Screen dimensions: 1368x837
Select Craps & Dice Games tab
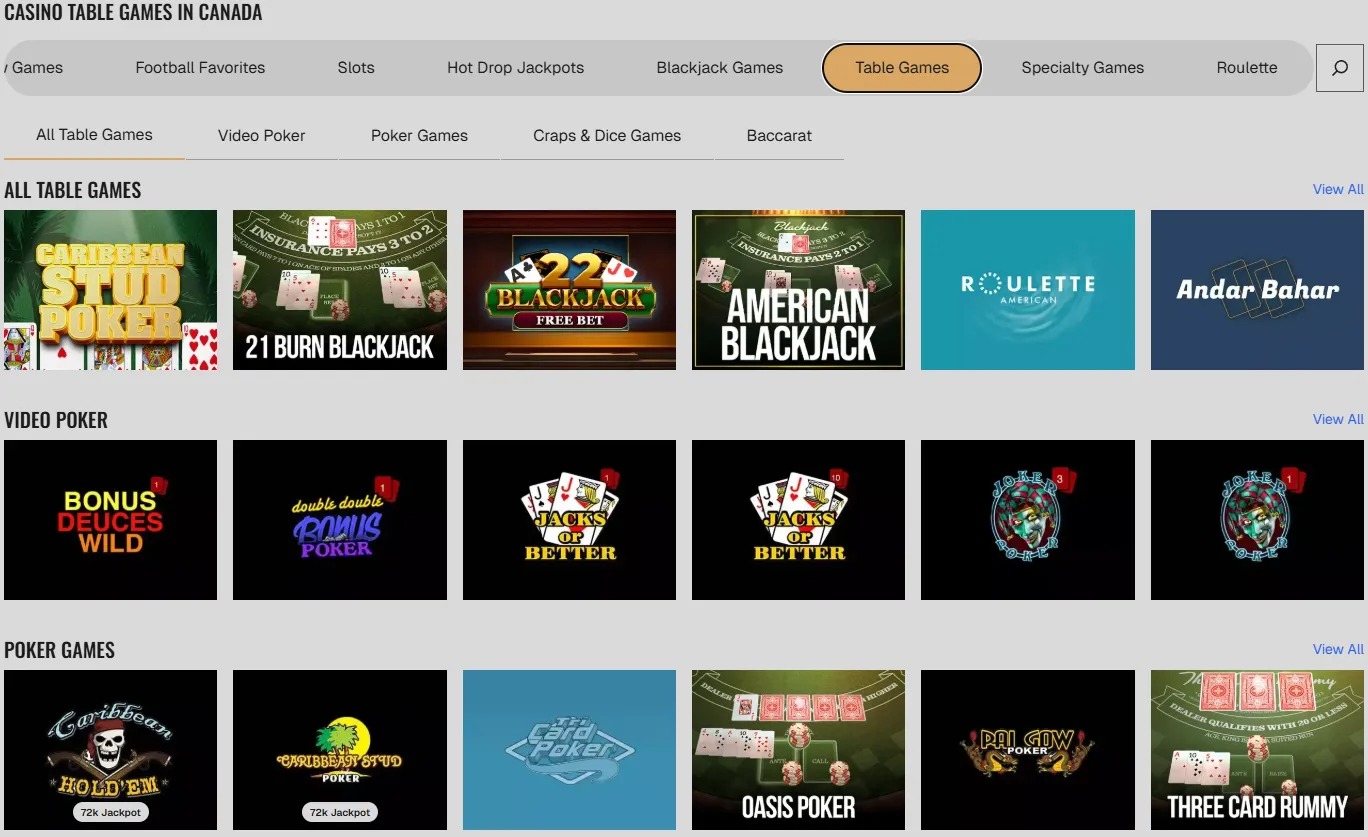607,135
